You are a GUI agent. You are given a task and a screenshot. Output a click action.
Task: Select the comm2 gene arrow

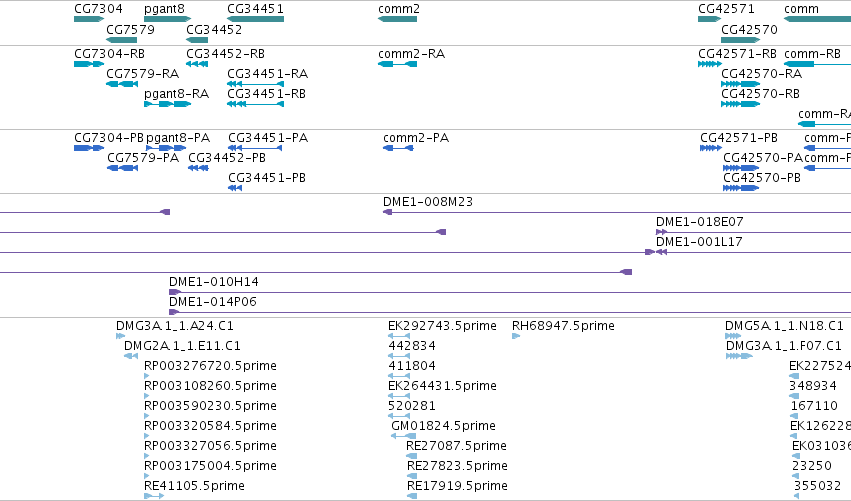pos(397,19)
